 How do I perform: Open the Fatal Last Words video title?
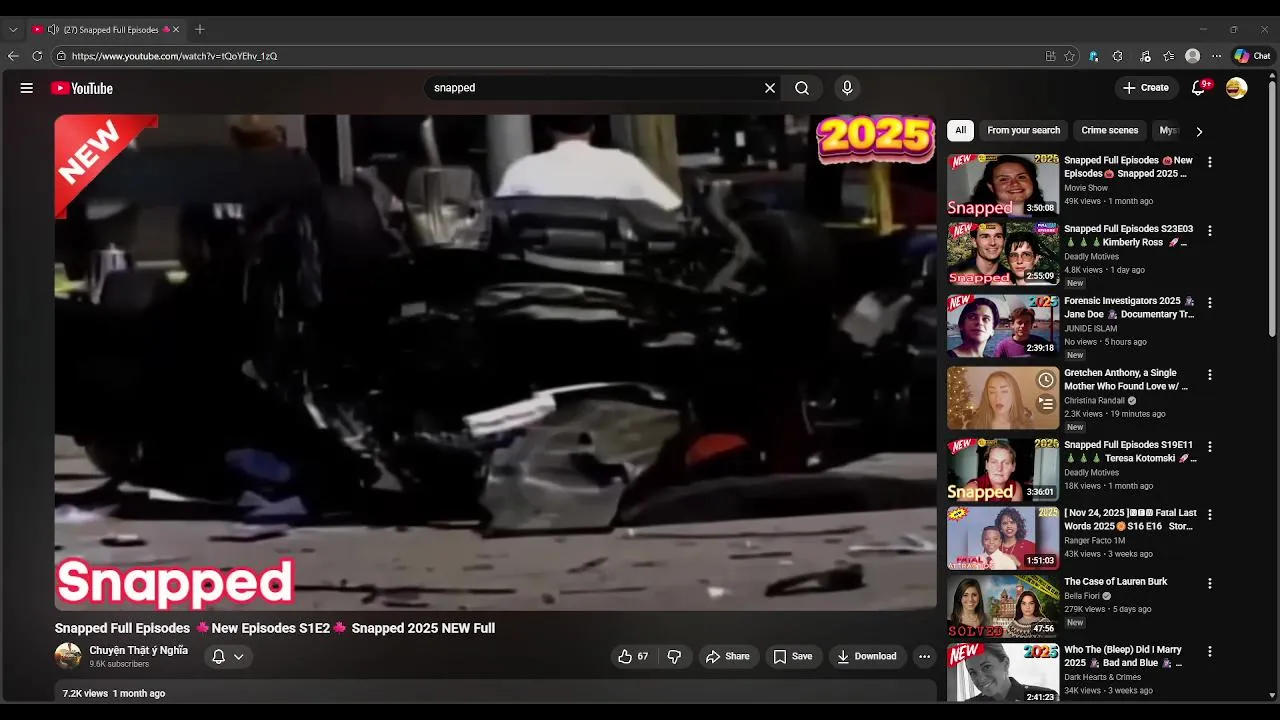point(1130,519)
